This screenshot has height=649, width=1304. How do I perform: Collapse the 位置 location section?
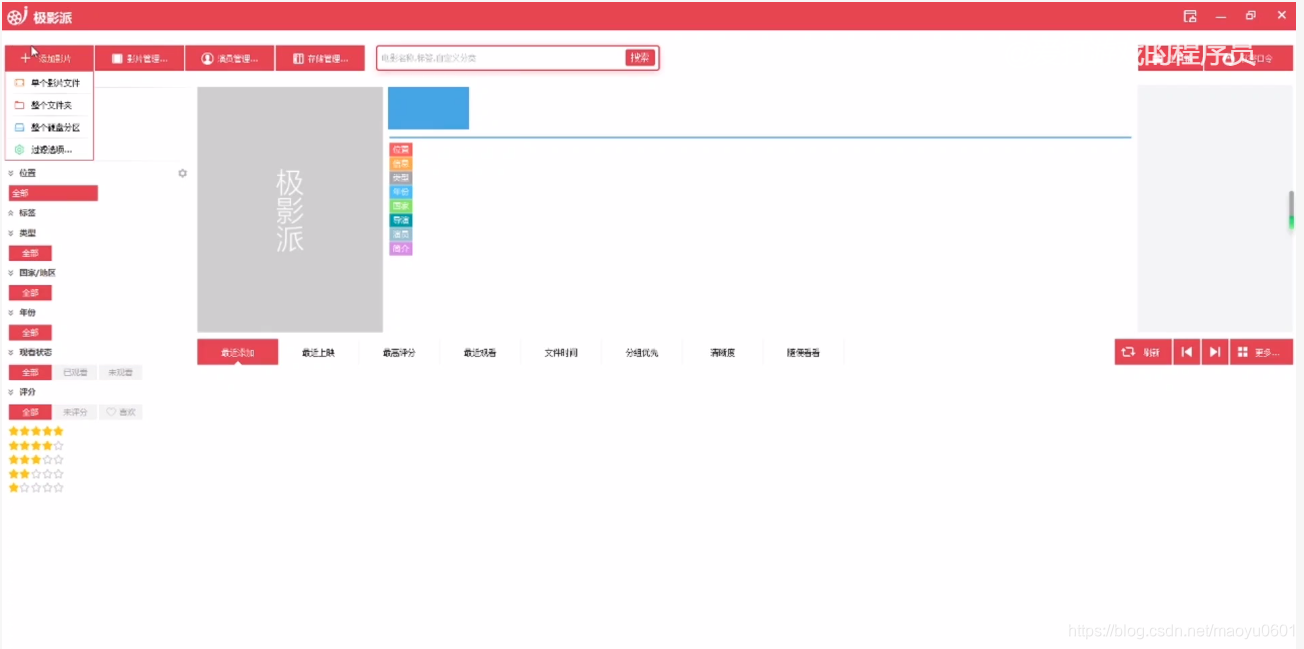click(11, 173)
